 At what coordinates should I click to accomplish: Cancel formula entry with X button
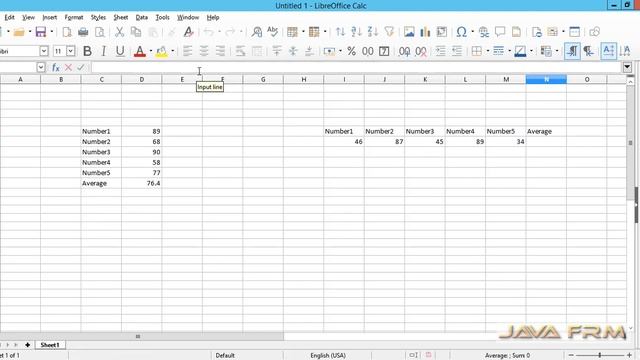pos(68,67)
